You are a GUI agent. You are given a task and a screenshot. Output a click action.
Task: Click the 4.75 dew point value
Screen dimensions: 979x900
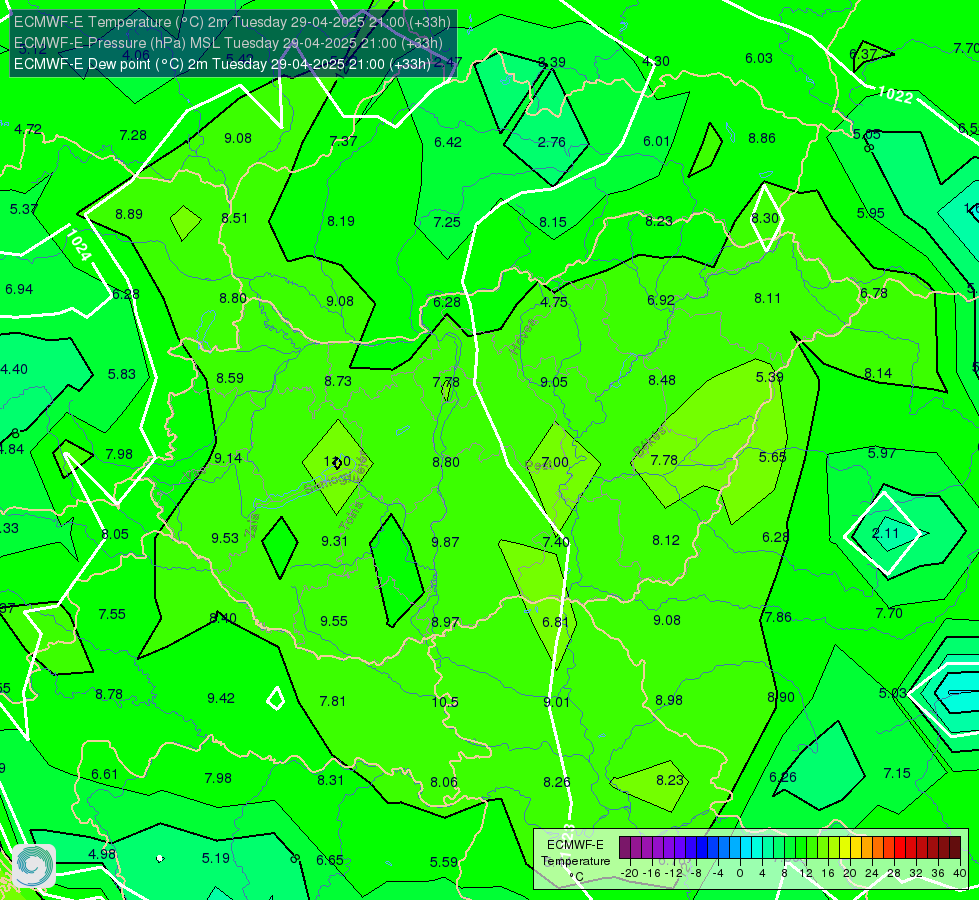tap(554, 302)
